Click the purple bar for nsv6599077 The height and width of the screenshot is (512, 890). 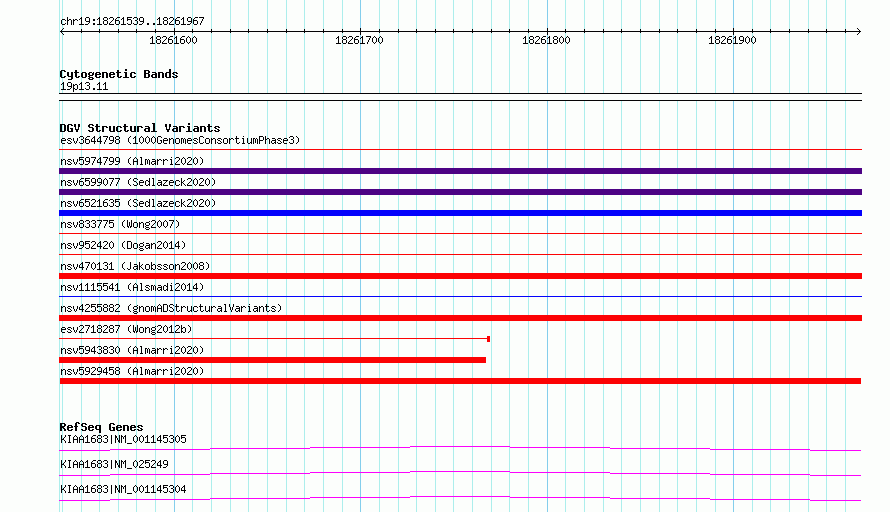(x=460, y=192)
